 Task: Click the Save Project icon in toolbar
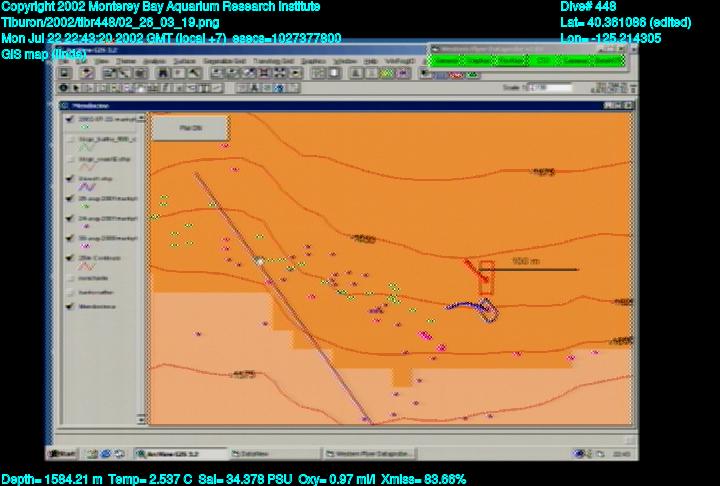(x=68, y=73)
